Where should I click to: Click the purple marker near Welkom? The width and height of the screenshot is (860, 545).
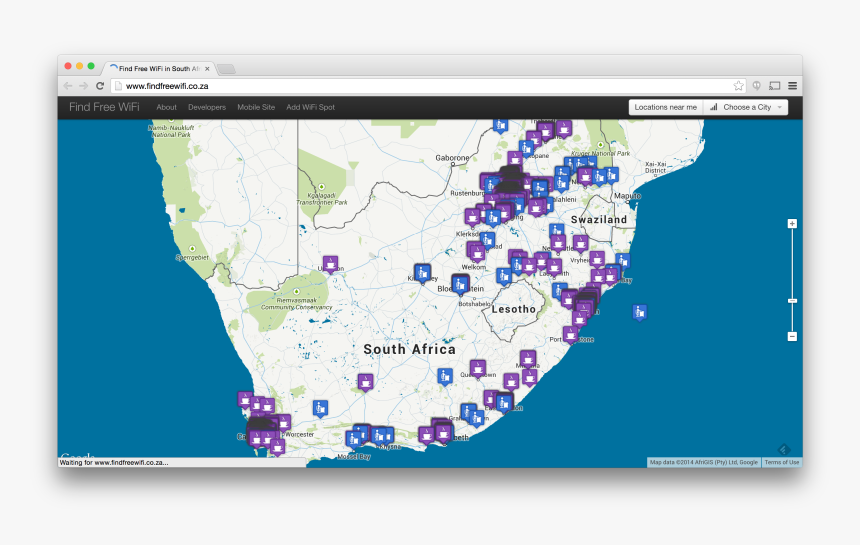tap(477, 252)
